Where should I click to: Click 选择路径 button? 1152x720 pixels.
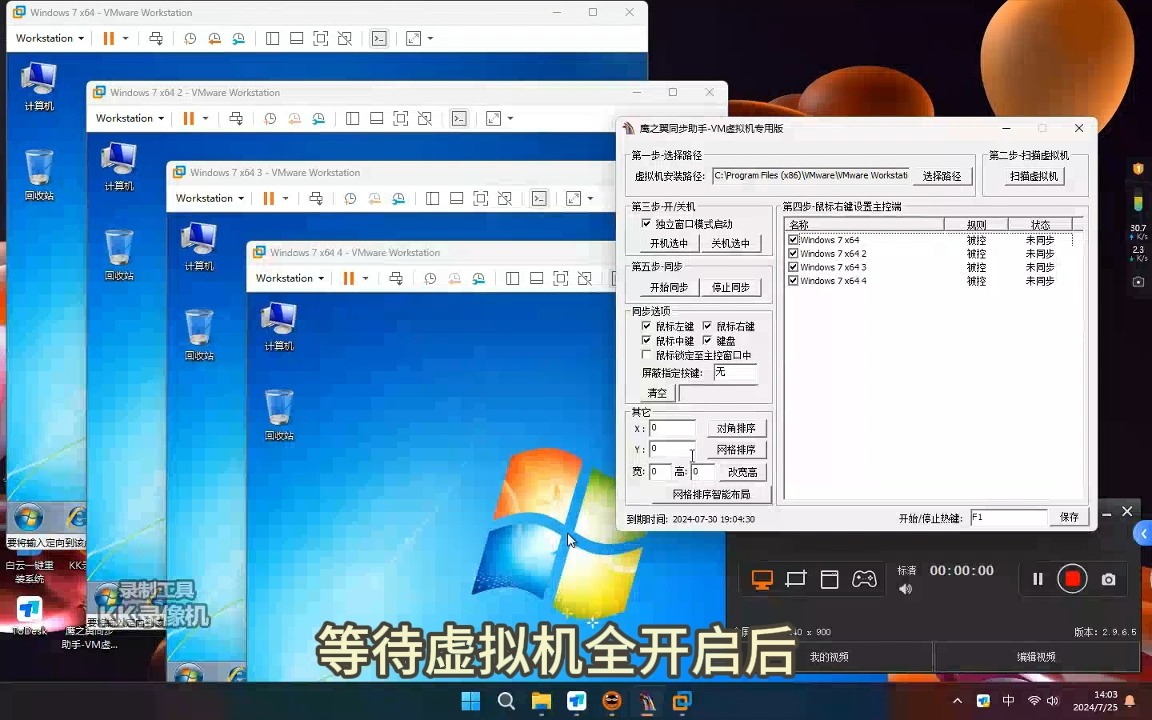click(x=942, y=176)
